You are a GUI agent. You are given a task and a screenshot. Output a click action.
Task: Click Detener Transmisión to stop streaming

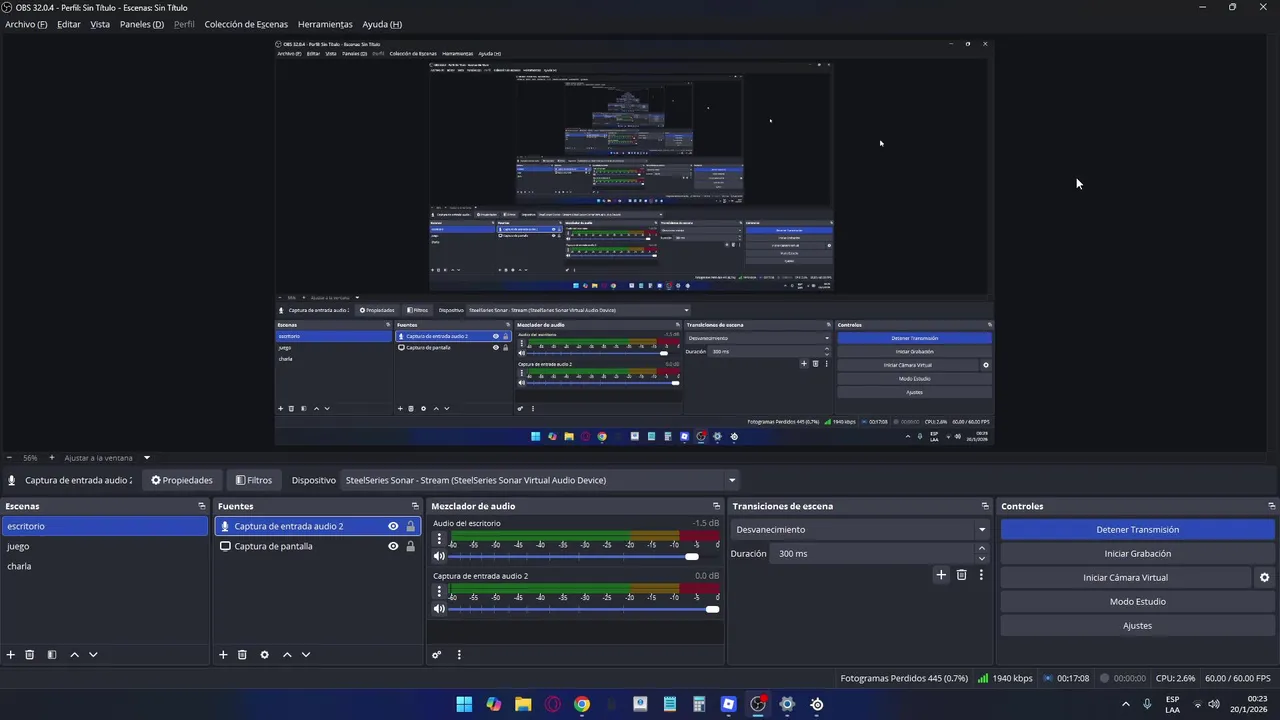1138,530
